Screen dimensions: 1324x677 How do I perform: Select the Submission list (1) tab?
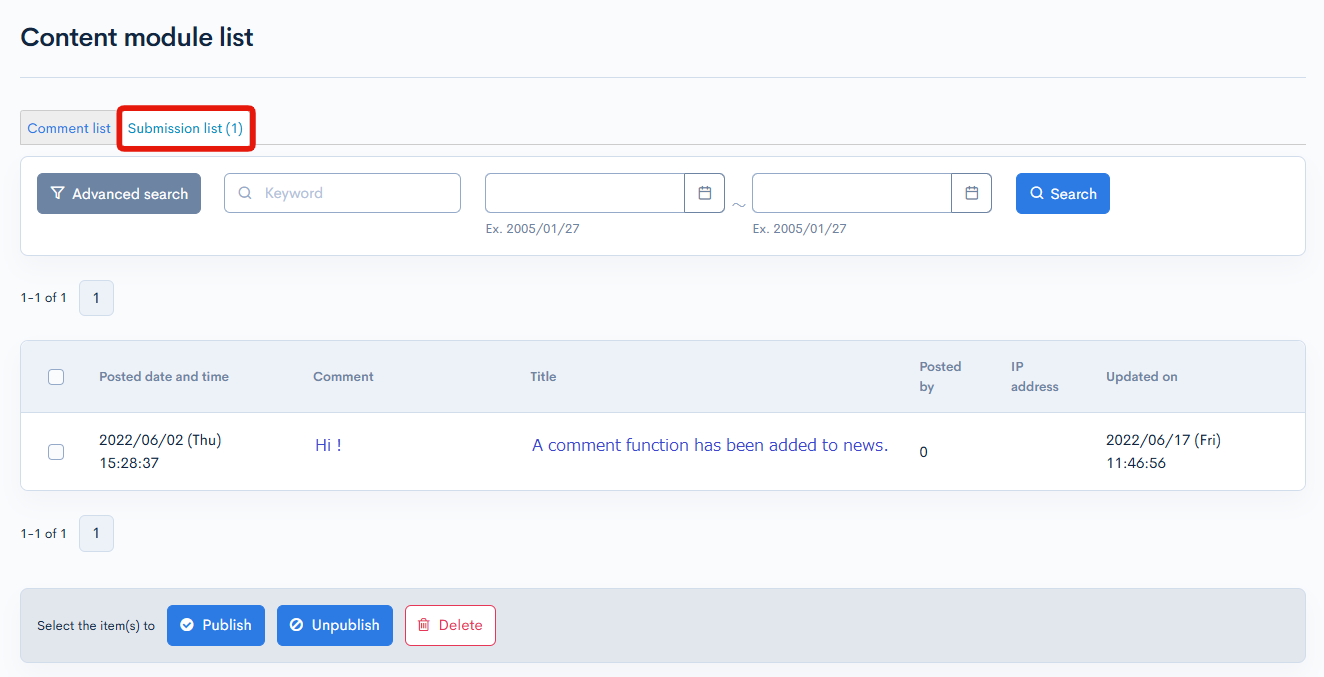coord(185,128)
